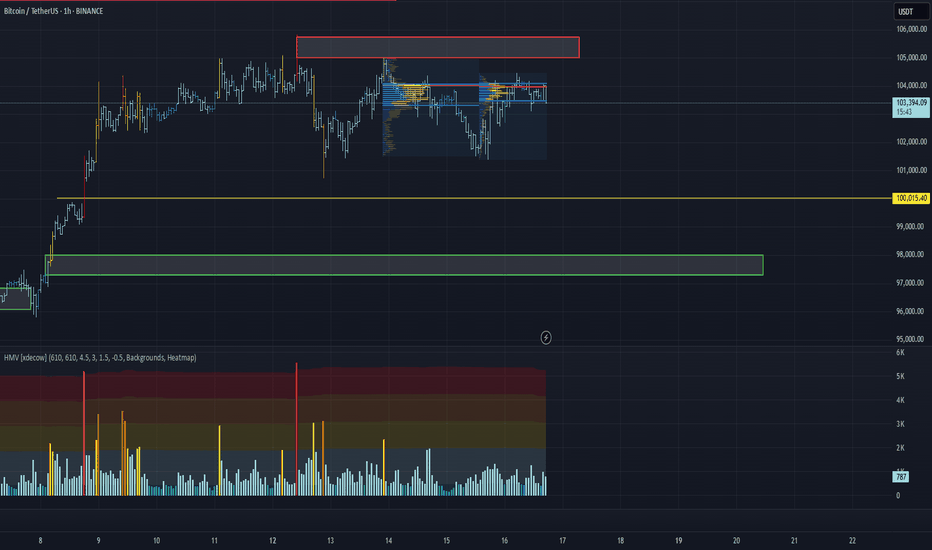Select the red resistance rectangle zone
The width and height of the screenshot is (932, 550).
click(x=437, y=48)
